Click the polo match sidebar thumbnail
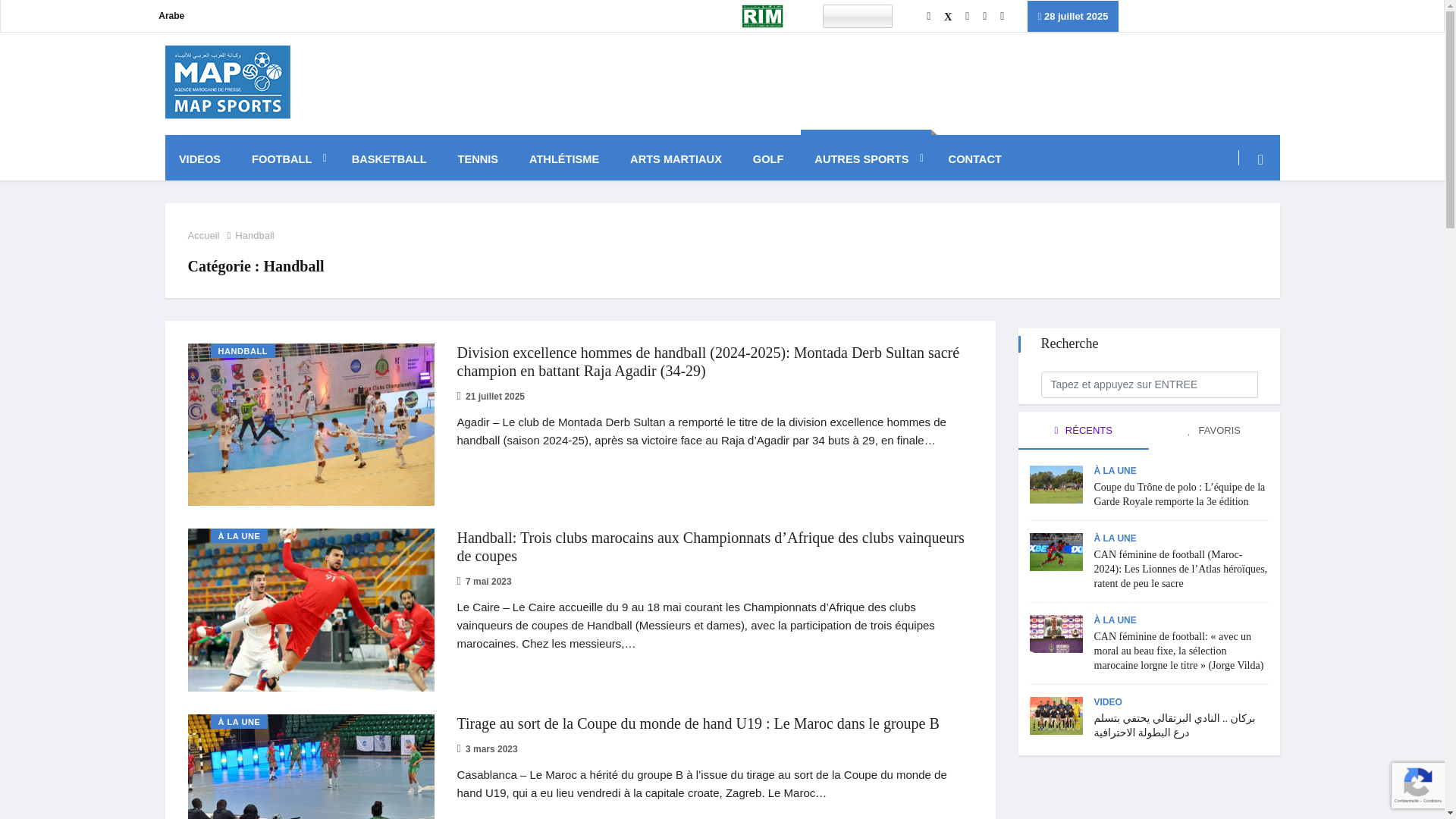 (1056, 485)
